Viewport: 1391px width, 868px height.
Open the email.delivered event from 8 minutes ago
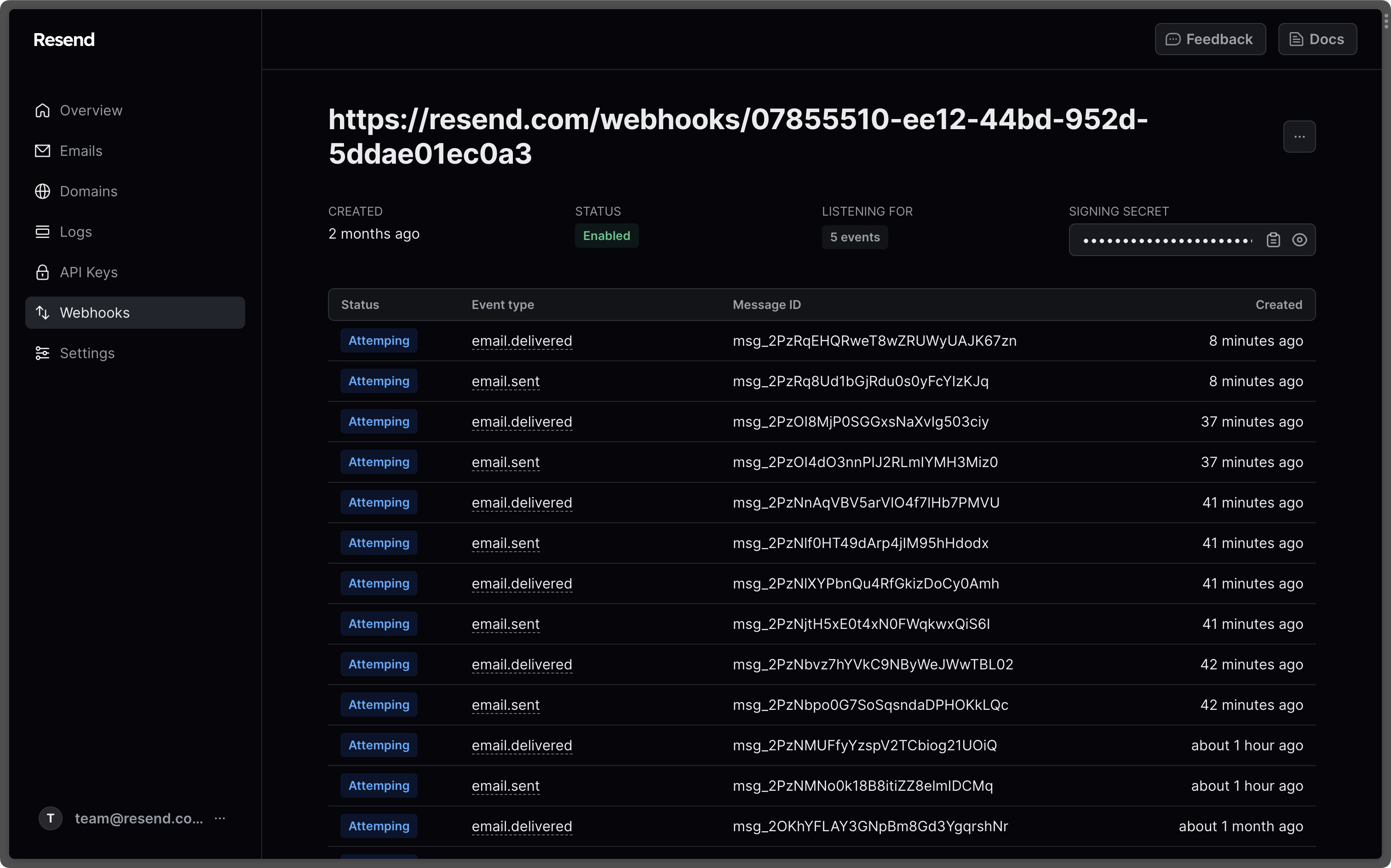click(x=522, y=341)
